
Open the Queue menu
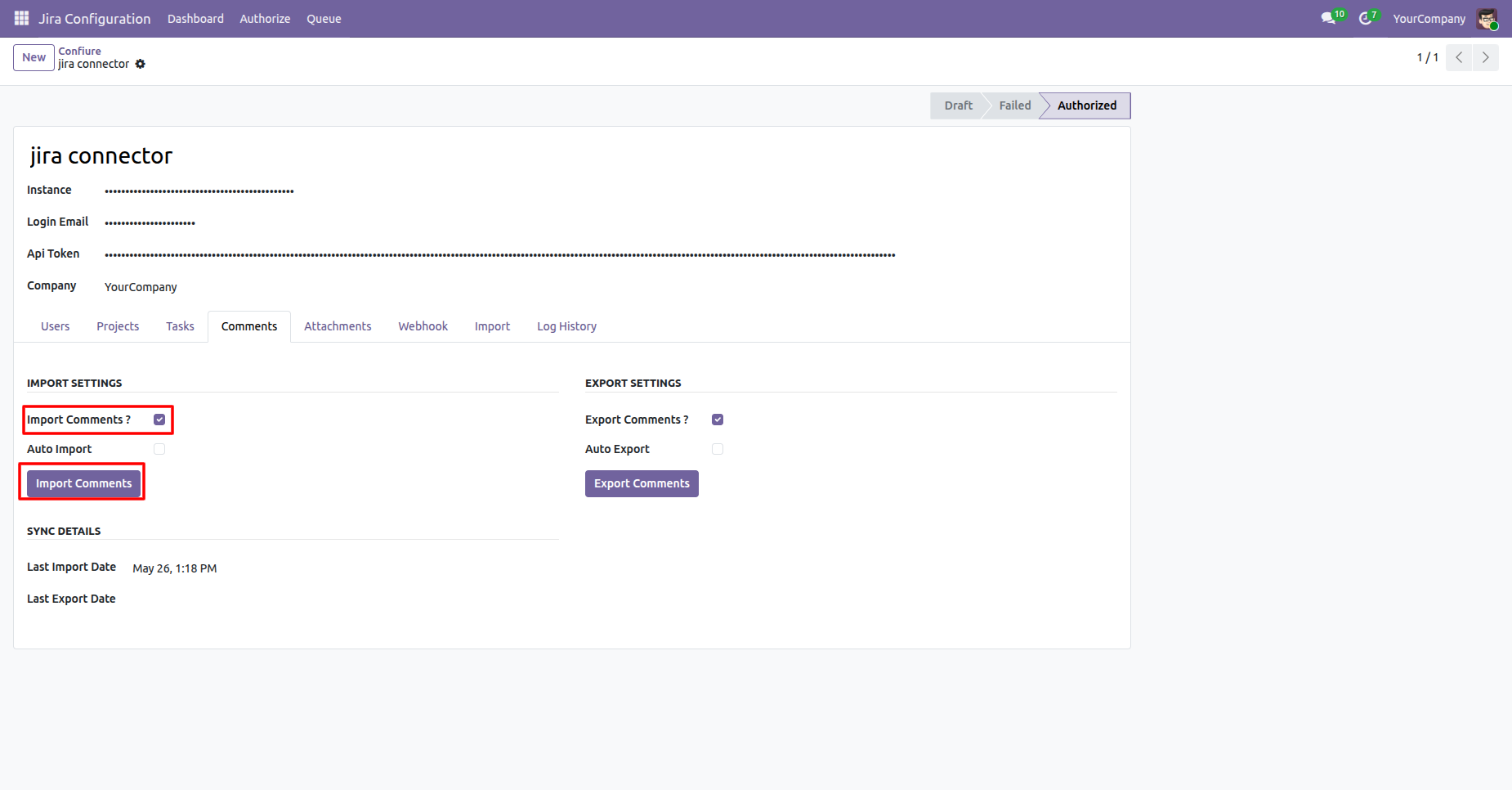click(x=324, y=19)
